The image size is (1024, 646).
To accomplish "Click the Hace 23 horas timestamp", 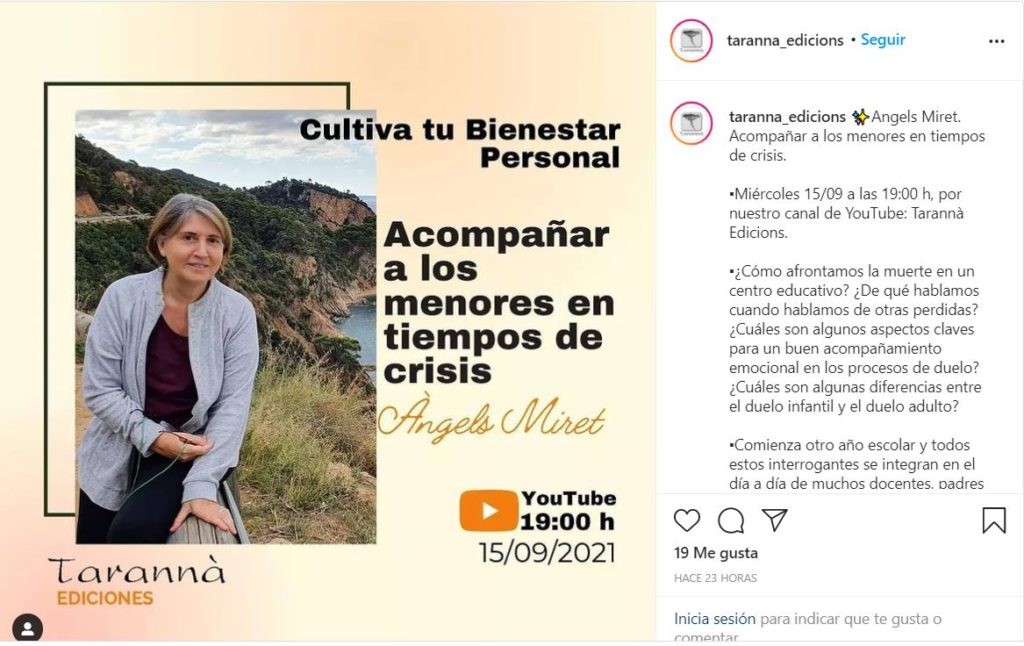I will pyautogui.click(x=715, y=578).
